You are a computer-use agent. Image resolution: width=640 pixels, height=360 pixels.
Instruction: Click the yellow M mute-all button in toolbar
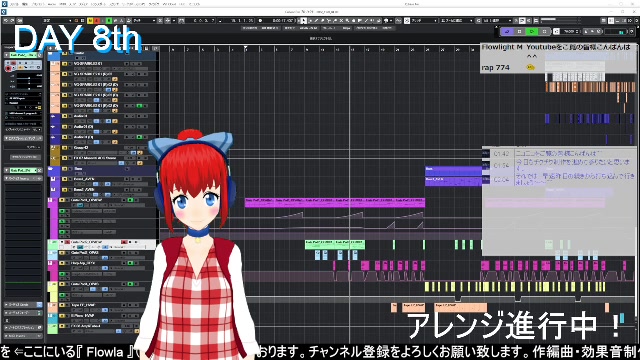[x=91, y=20]
